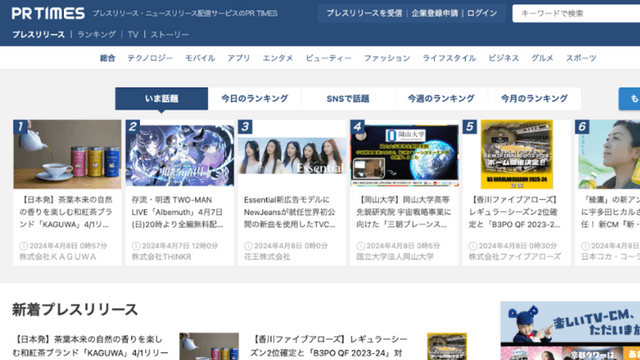Click the number 1 rank badge
This screenshot has width=640, height=360.
pos(20,127)
